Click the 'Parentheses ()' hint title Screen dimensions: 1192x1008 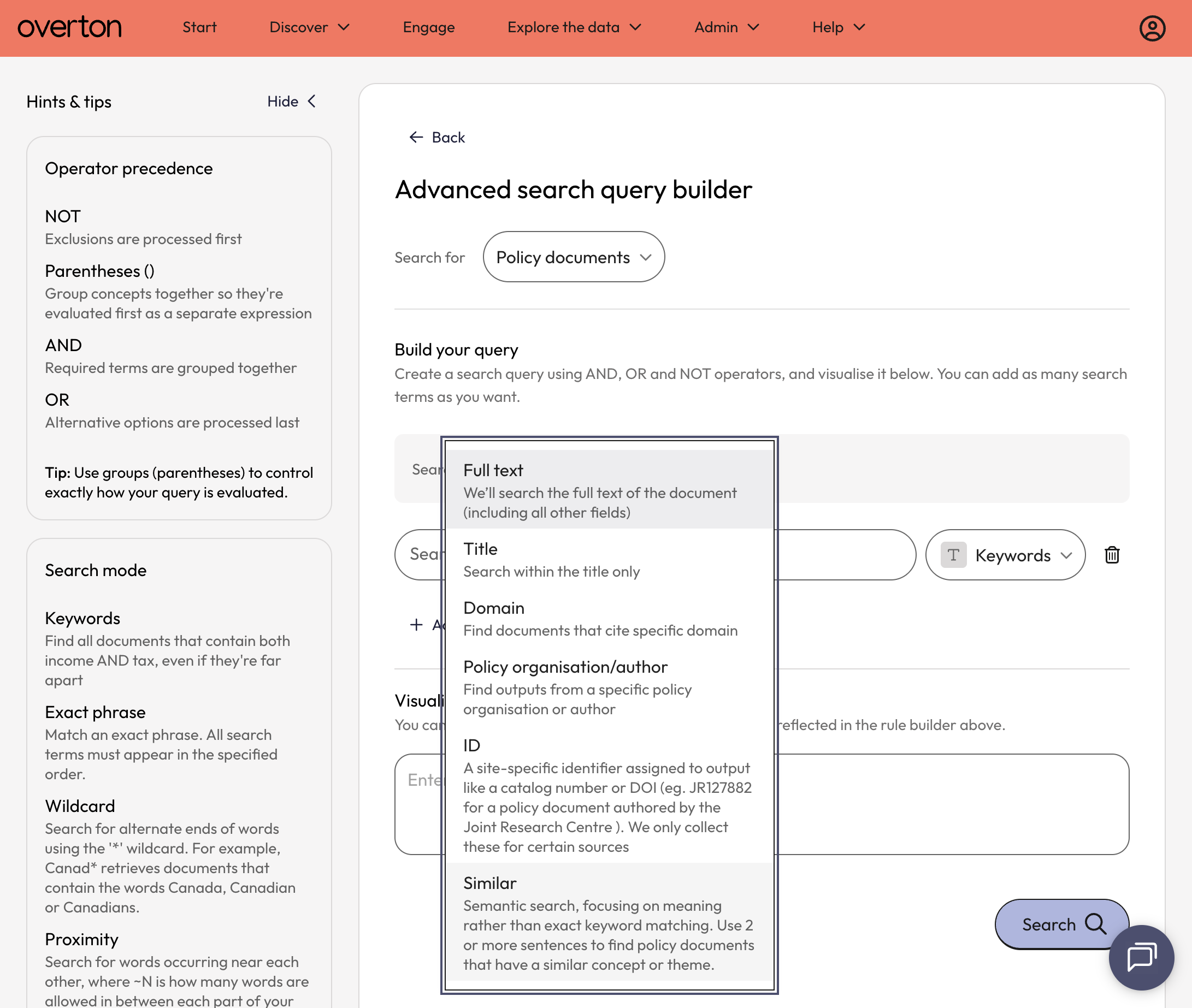pyautogui.click(x=99, y=271)
